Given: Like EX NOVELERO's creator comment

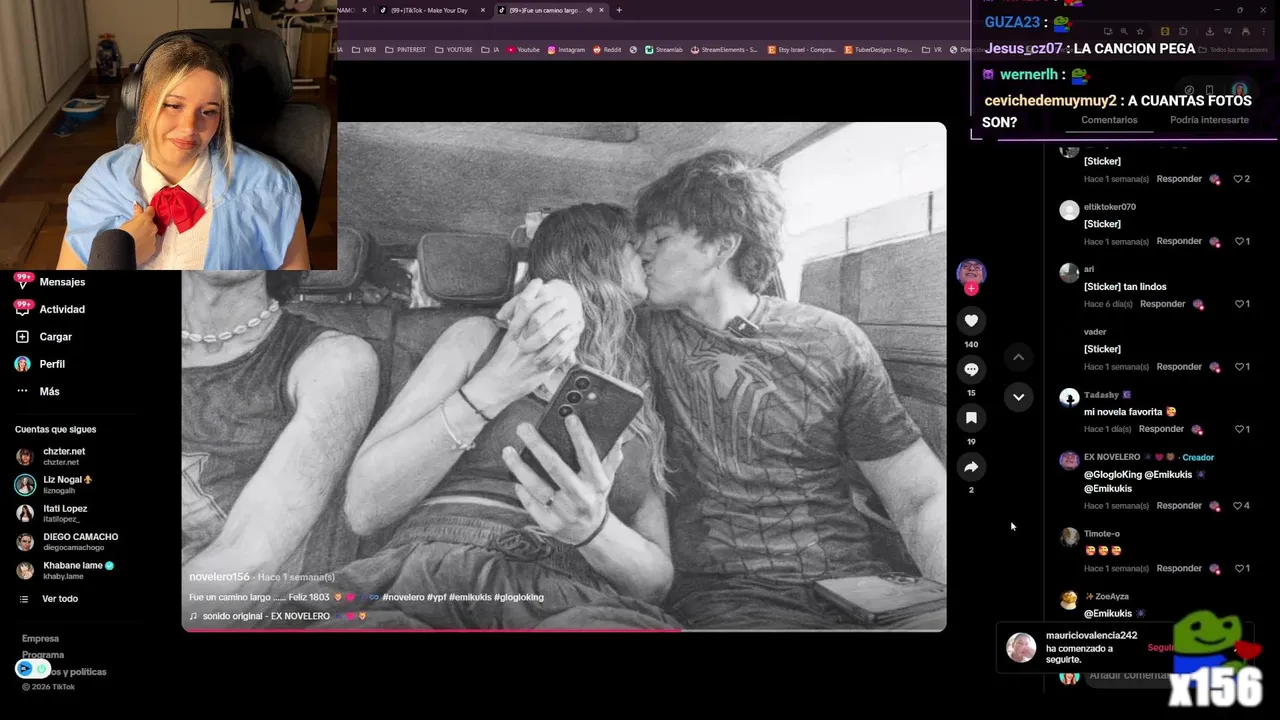Looking at the screenshot, I should pyautogui.click(x=1242, y=506).
